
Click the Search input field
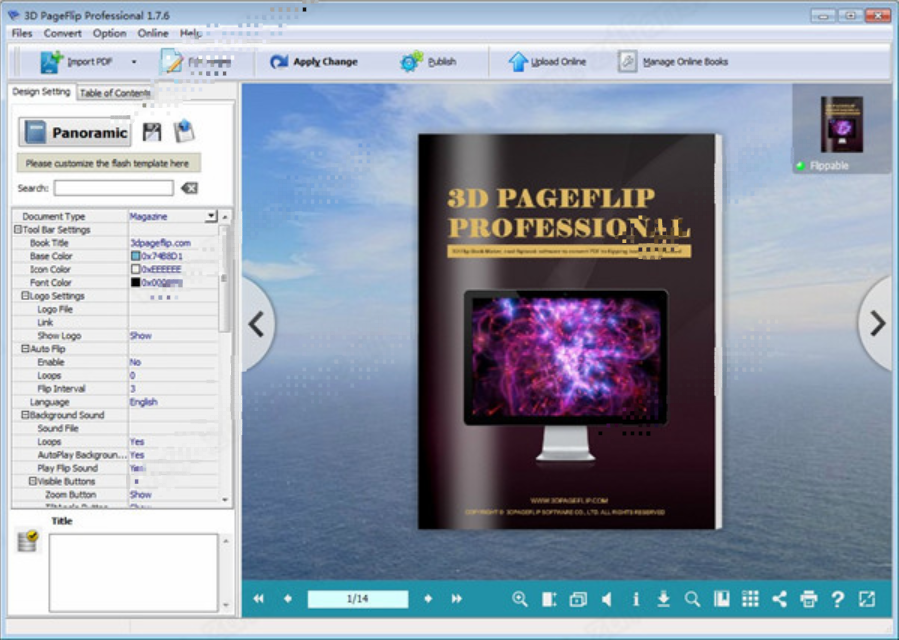(x=113, y=188)
